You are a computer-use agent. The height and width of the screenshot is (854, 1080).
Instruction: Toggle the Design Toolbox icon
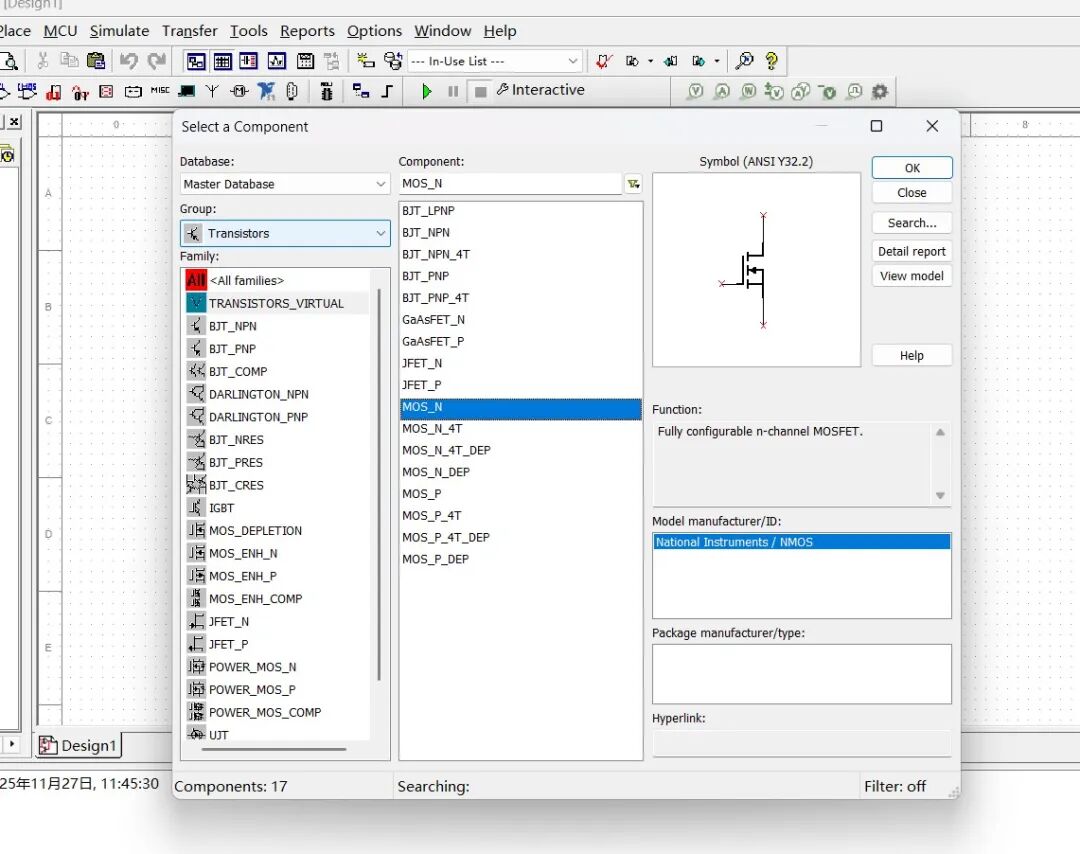196,61
